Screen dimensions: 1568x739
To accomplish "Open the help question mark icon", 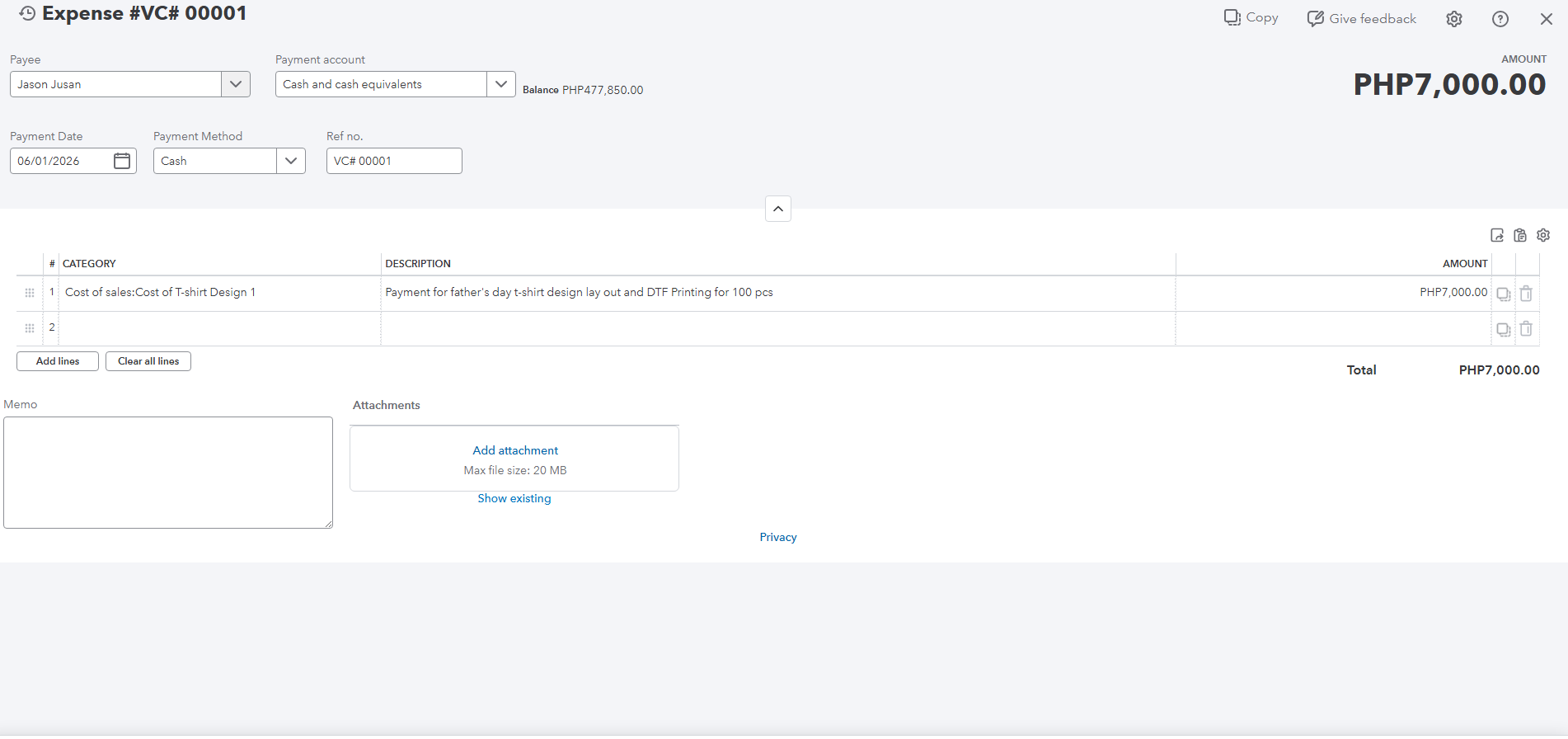I will 1500,19.
